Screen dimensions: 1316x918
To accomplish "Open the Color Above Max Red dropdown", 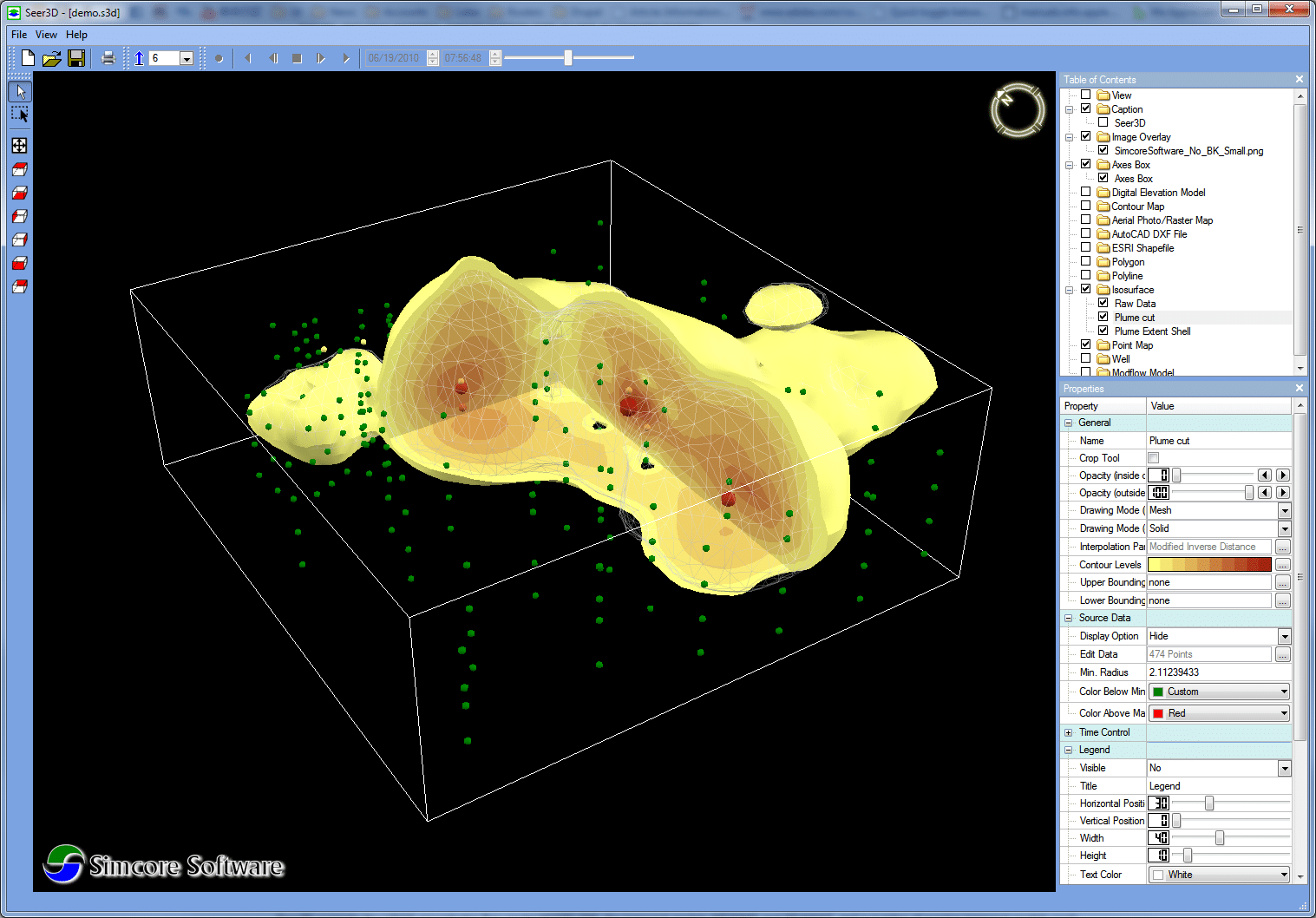I will (1284, 713).
